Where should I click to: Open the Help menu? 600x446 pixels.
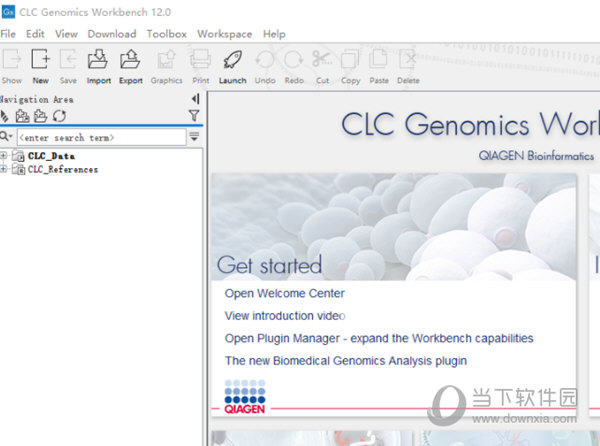click(x=274, y=34)
